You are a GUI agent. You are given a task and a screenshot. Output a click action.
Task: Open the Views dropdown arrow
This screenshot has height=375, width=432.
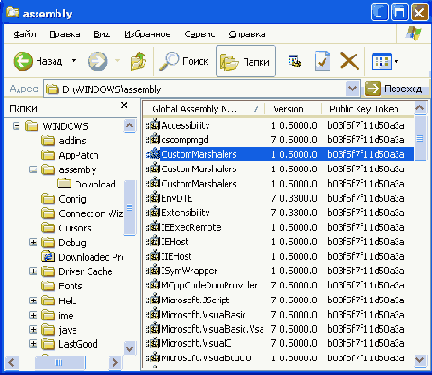[x=396, y=61]
